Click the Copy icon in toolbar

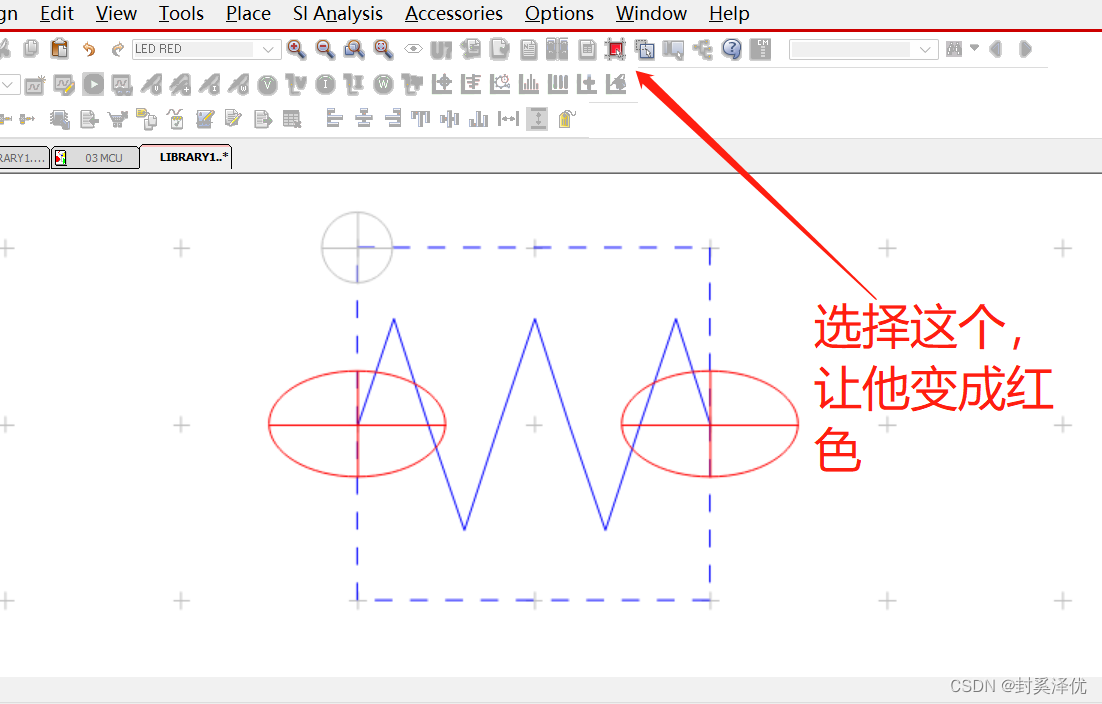31,49
